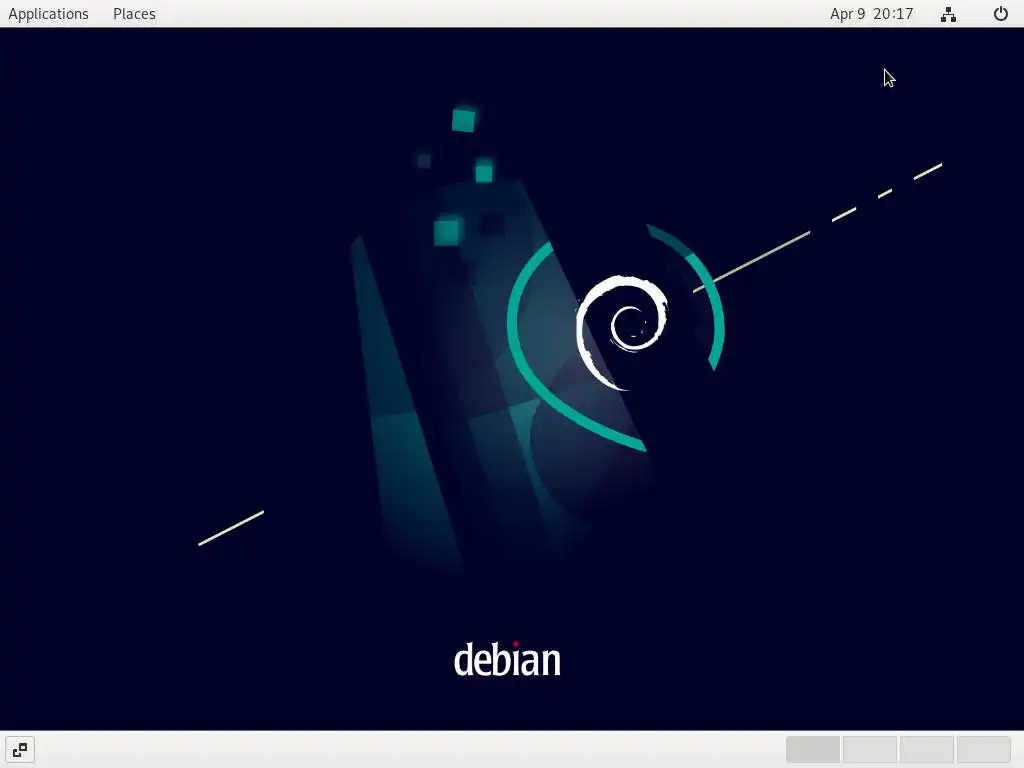
Task: Open the Apr 9 20:17 clock calendar
Action: [x=871, y=14]
